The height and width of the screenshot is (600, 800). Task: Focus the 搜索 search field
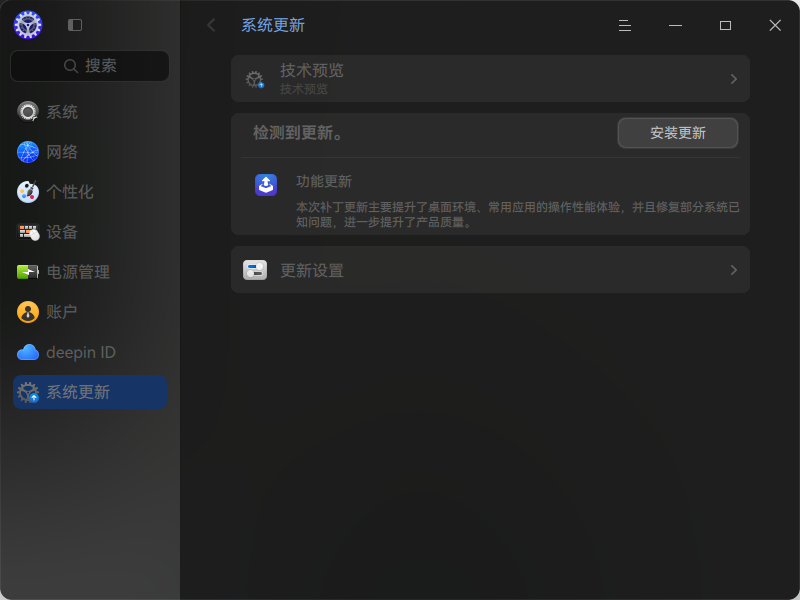(90, 66)
